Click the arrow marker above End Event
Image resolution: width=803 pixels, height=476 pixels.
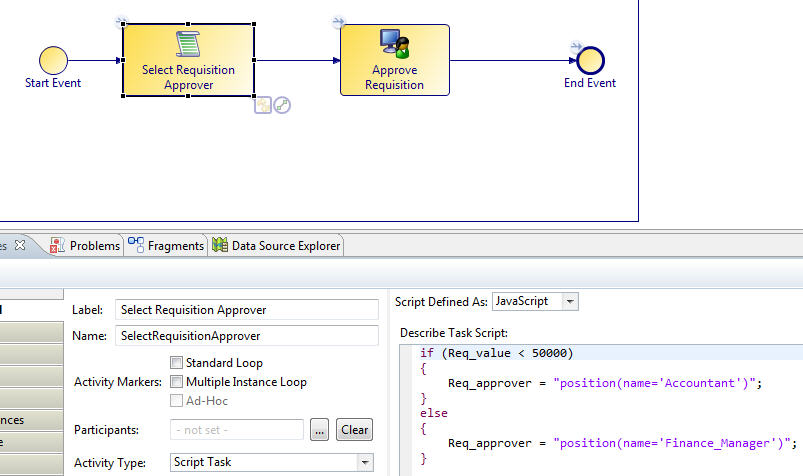[576, 47]
